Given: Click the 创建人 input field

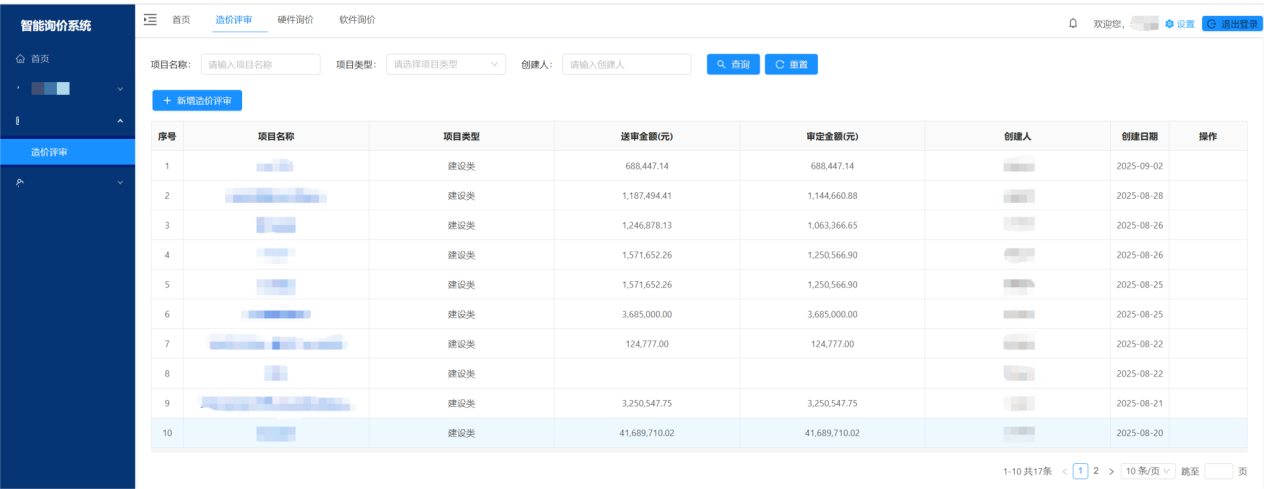Looking at the screenshot, I should pos(626,64).
